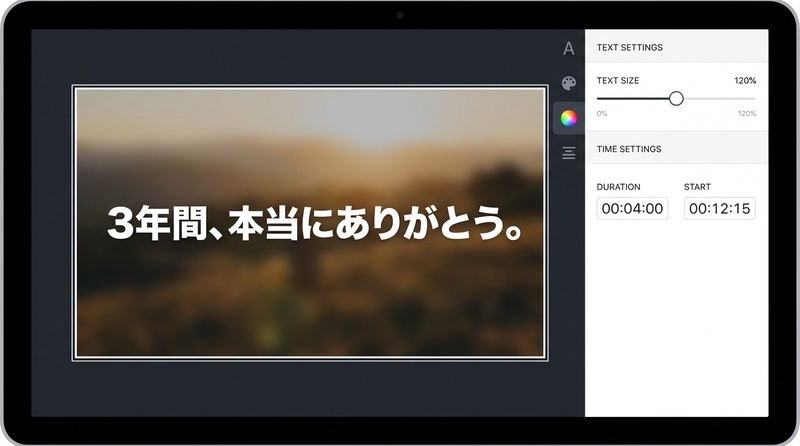Click the DURATION label

click(x=618, y=187)
